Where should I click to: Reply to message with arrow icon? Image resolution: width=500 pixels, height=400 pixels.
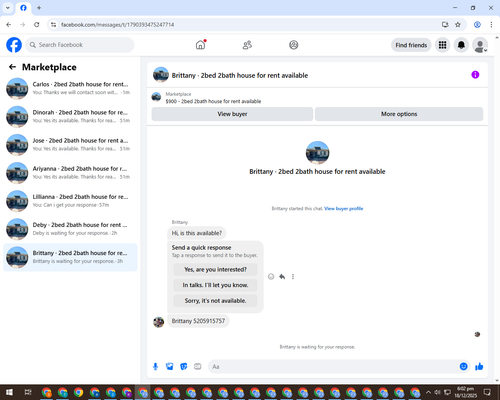coord(282,276)
